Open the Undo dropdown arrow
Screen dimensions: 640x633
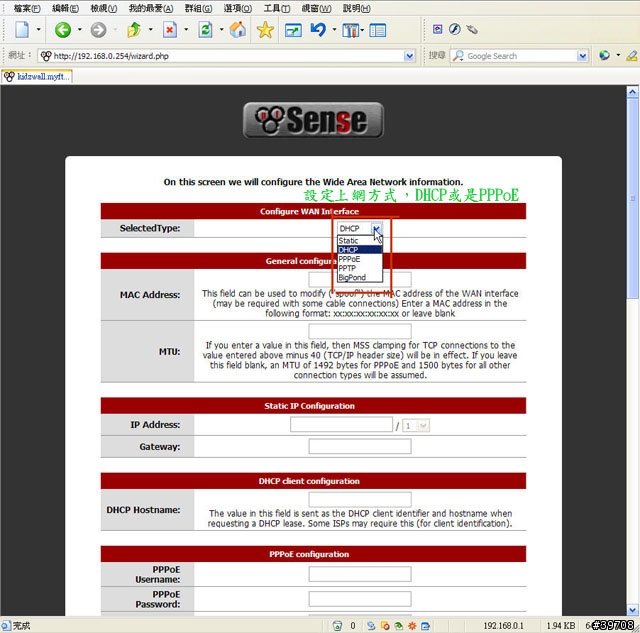click(x=334, y=30)
